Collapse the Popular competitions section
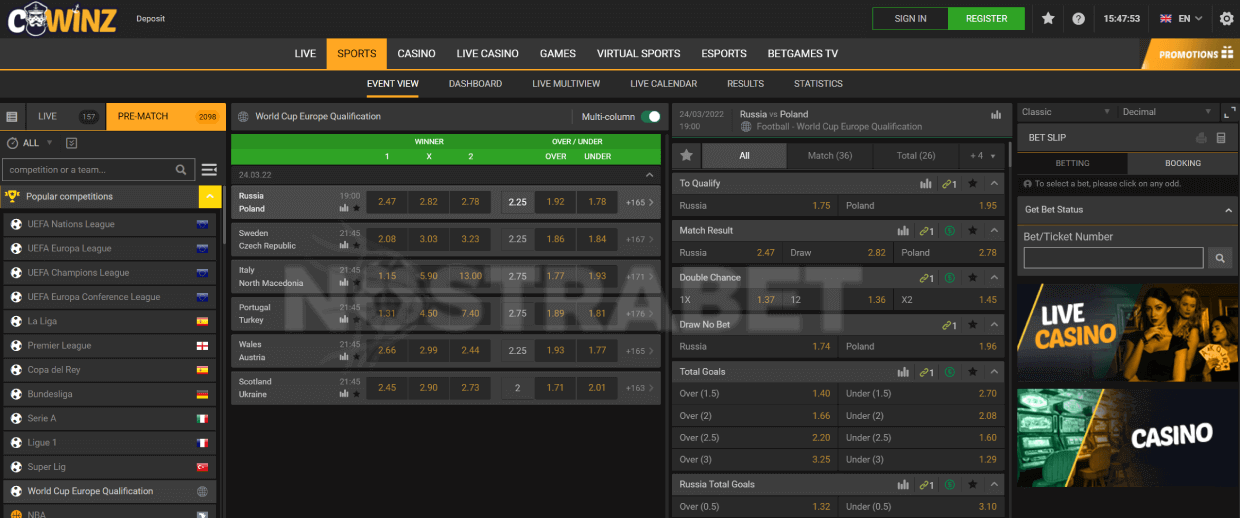This screenshot has width=1240, height=518. pyautogui.click(x=210, y=197)
